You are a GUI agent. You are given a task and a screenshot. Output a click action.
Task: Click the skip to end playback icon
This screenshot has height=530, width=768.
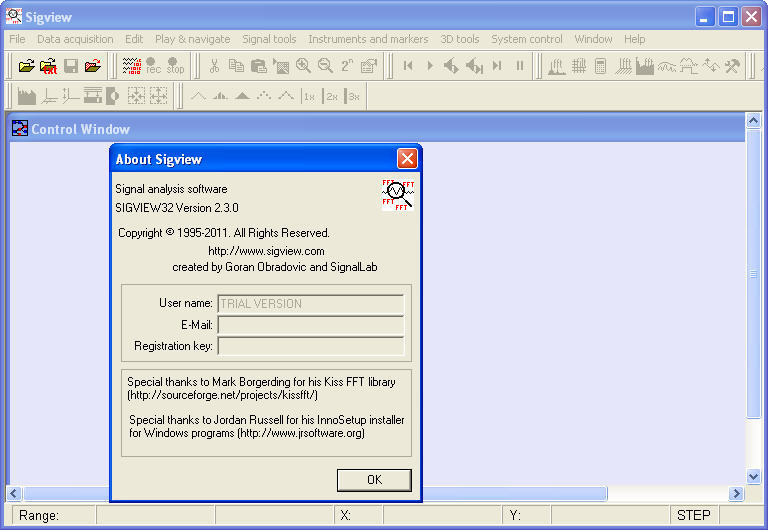(497, 66)
